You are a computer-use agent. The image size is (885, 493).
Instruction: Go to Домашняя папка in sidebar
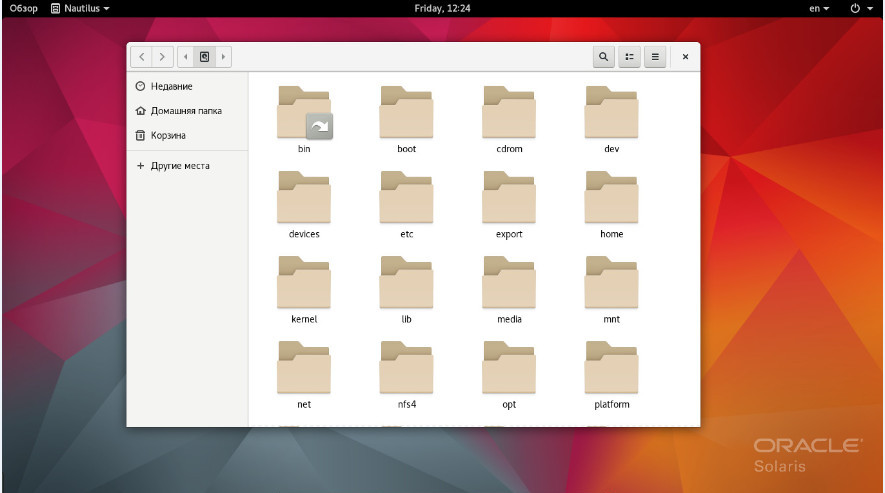(x=187, y=111)
